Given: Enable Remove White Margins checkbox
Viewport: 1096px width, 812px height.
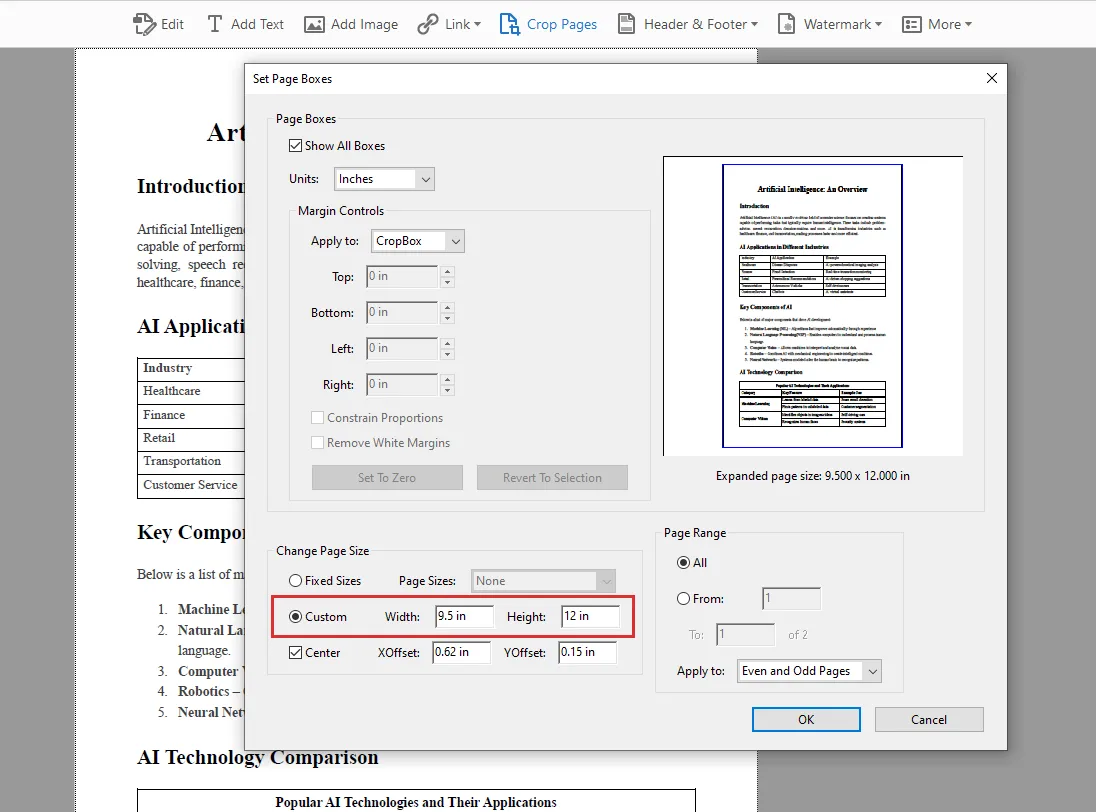Looking at the screenshot, I should tap(317, 442).
